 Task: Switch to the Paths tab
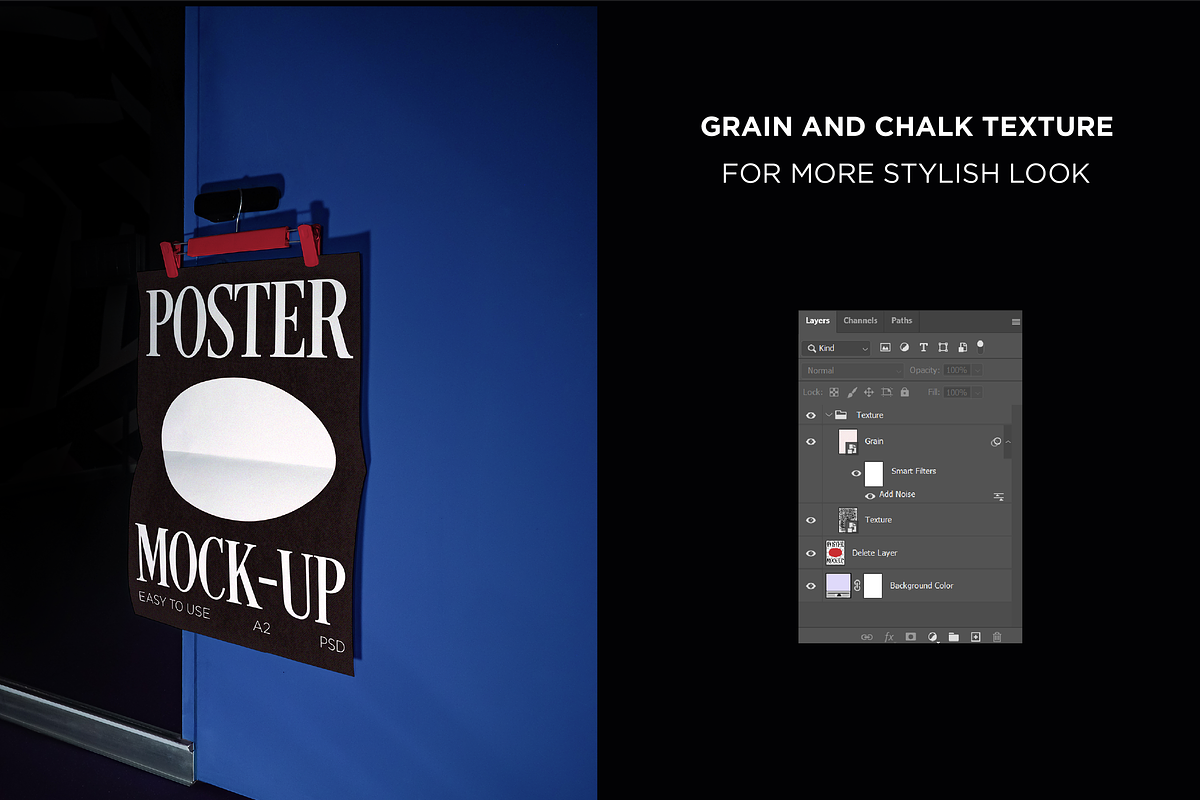(902, 321)
